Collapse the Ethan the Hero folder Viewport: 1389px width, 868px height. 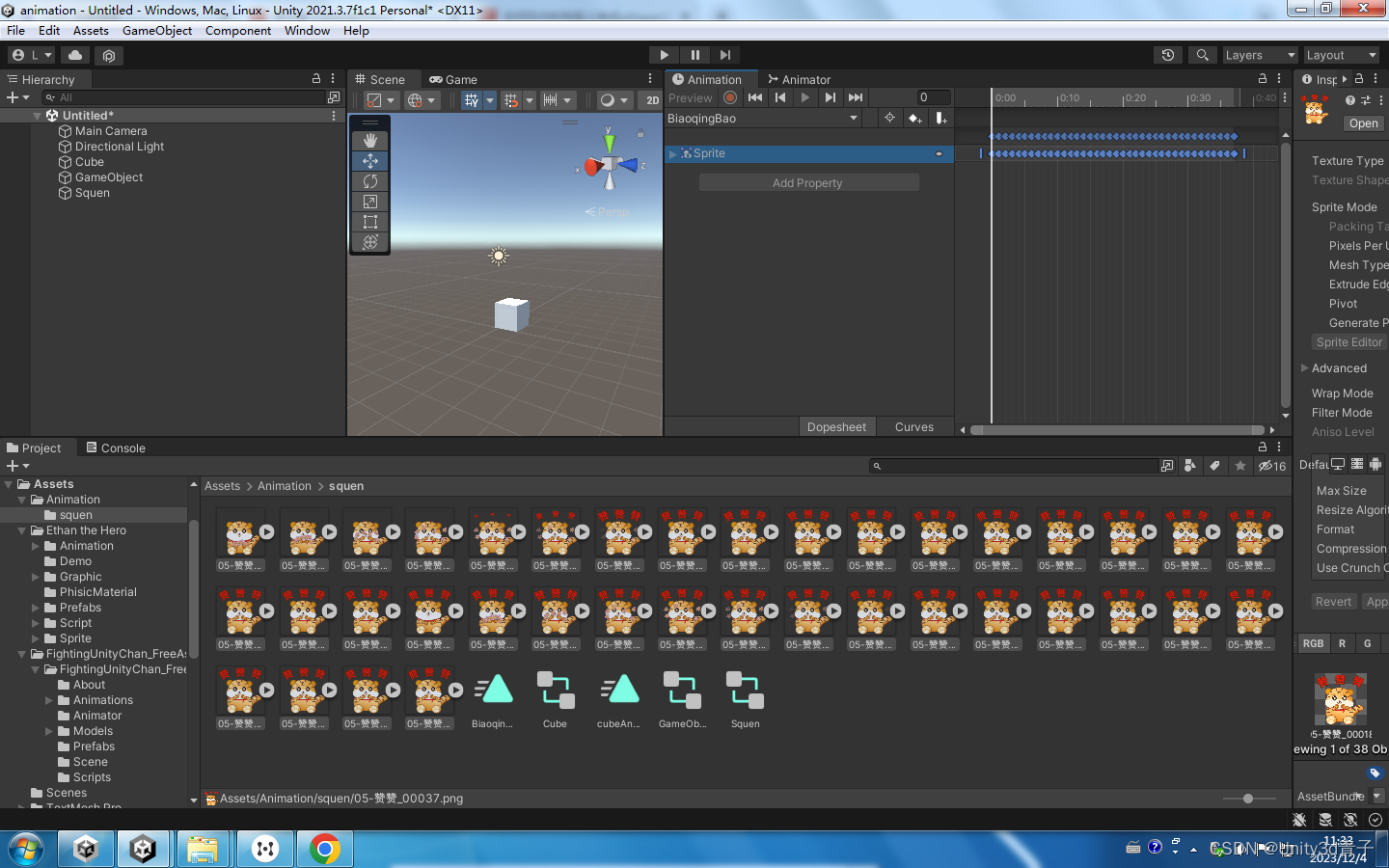[x=22, y=530]
